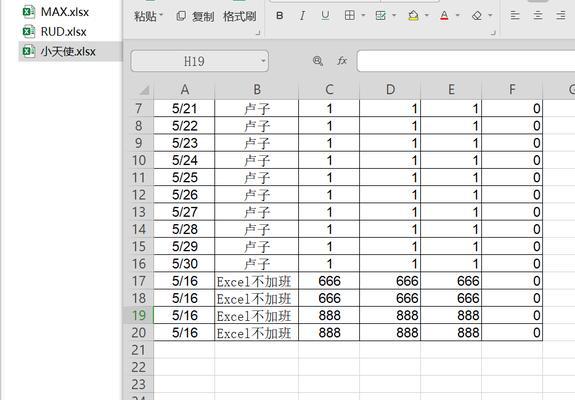This screenshot has height=400, width=575.
Task: Expand the Name Box dropdown for H19
Action: [x=263, y=61]
